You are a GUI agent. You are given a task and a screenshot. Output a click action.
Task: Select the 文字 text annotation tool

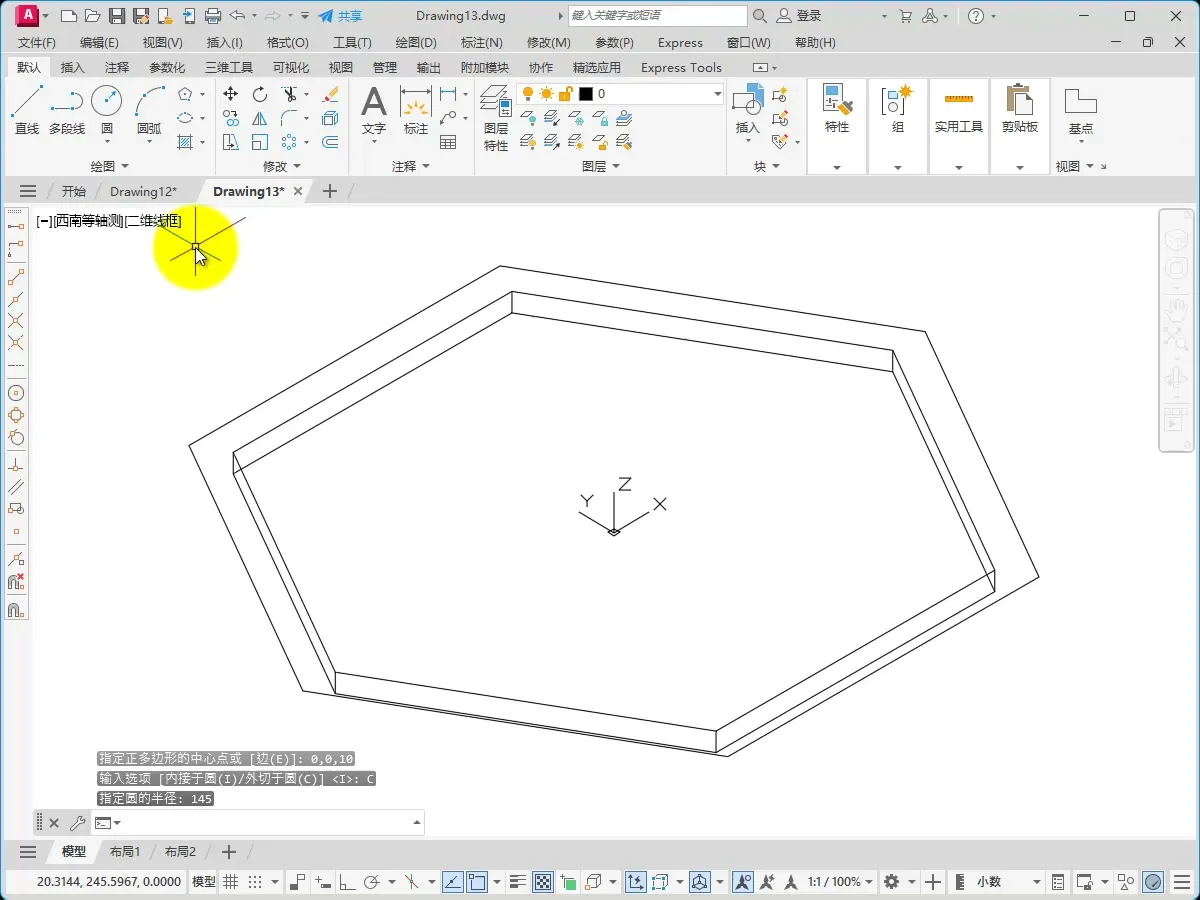point(373,109)
